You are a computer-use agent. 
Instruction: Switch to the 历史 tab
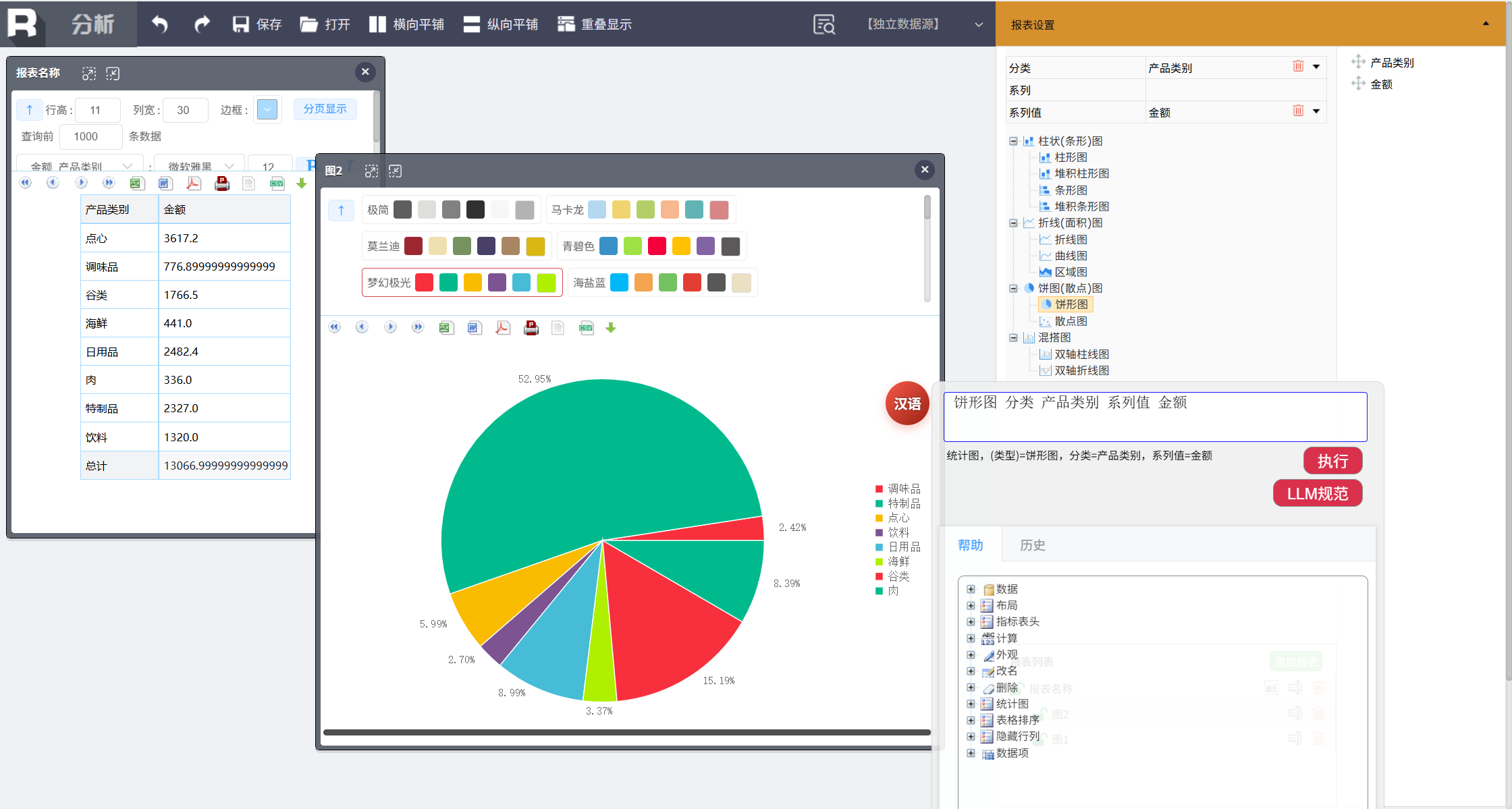1032,545
